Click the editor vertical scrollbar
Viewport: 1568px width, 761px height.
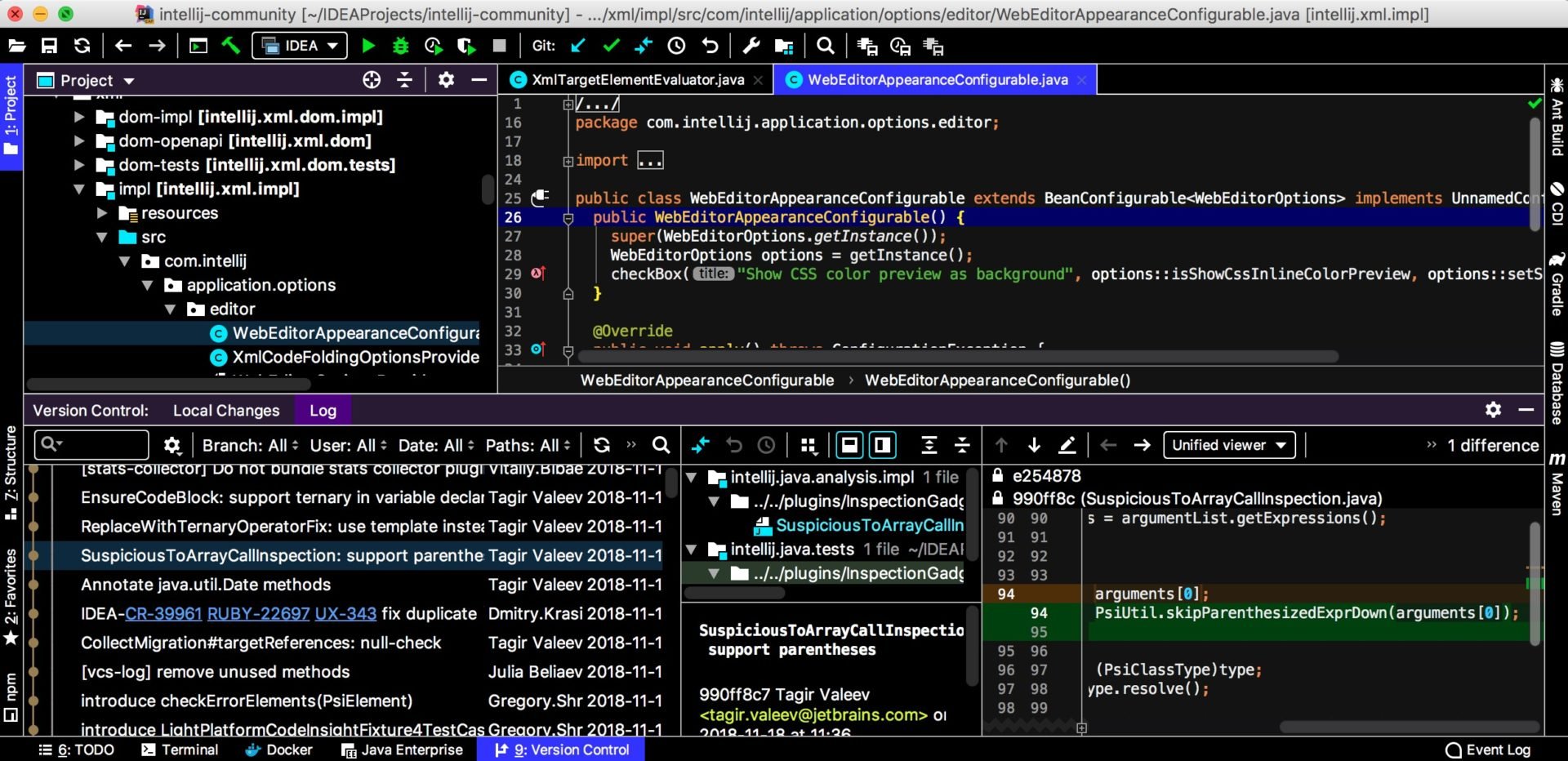tap(1535, 176)
